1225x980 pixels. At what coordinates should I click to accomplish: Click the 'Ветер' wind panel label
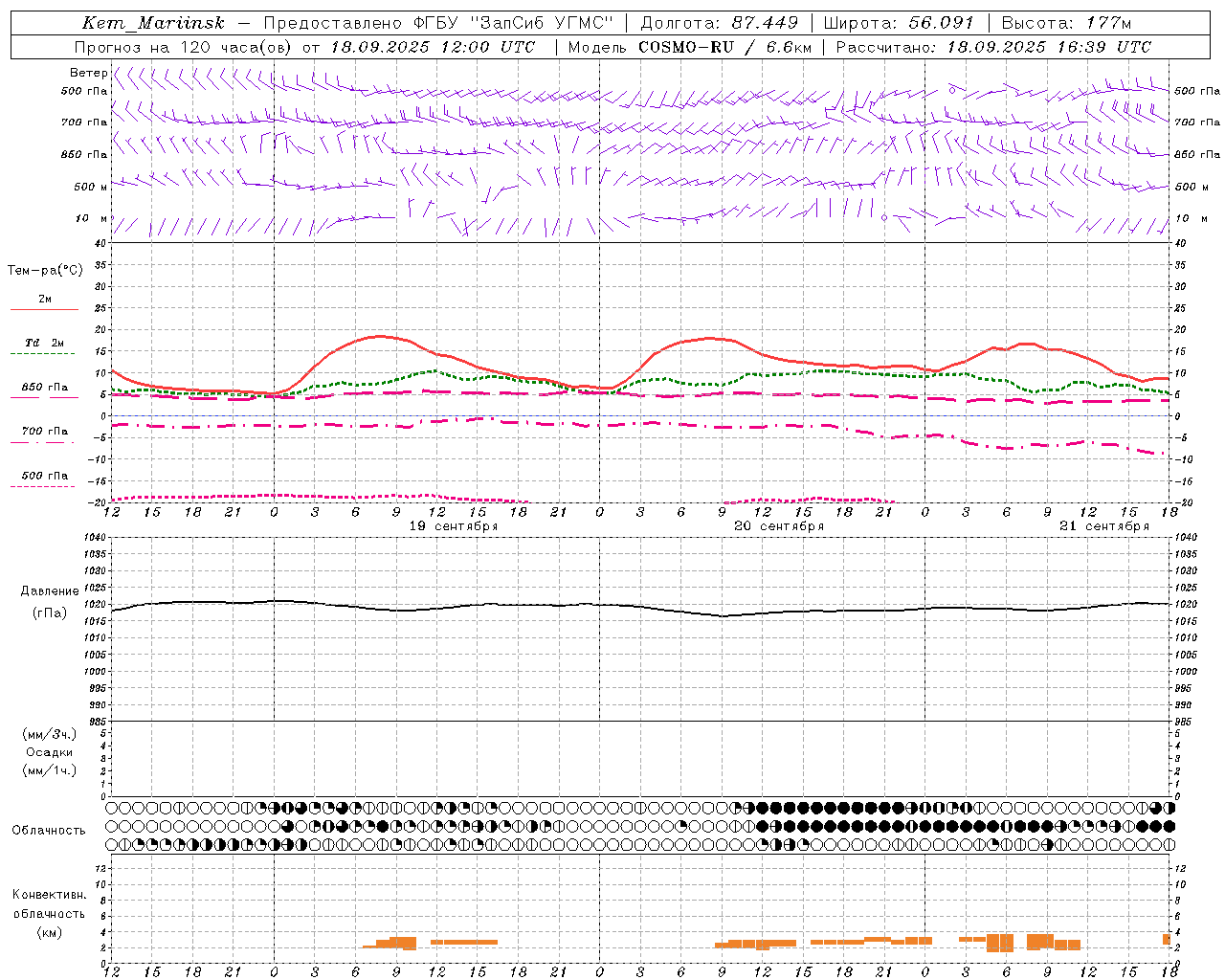(x=88, y=73)
